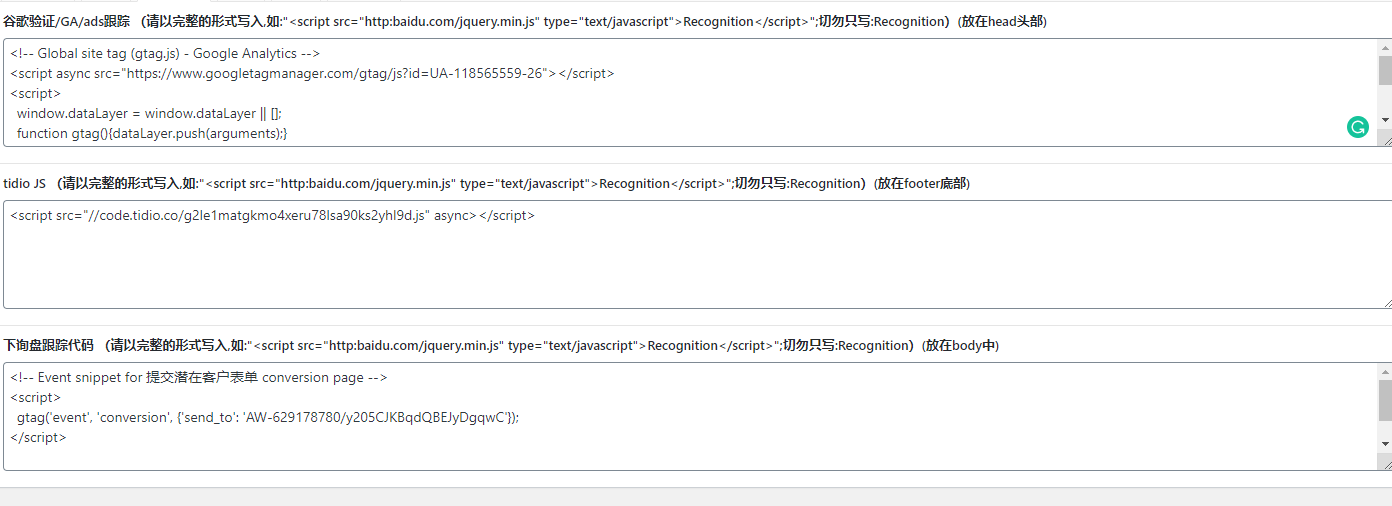
Task: Click the resize handle of the conversion code textarea
Action: (x=1385, y=463)
